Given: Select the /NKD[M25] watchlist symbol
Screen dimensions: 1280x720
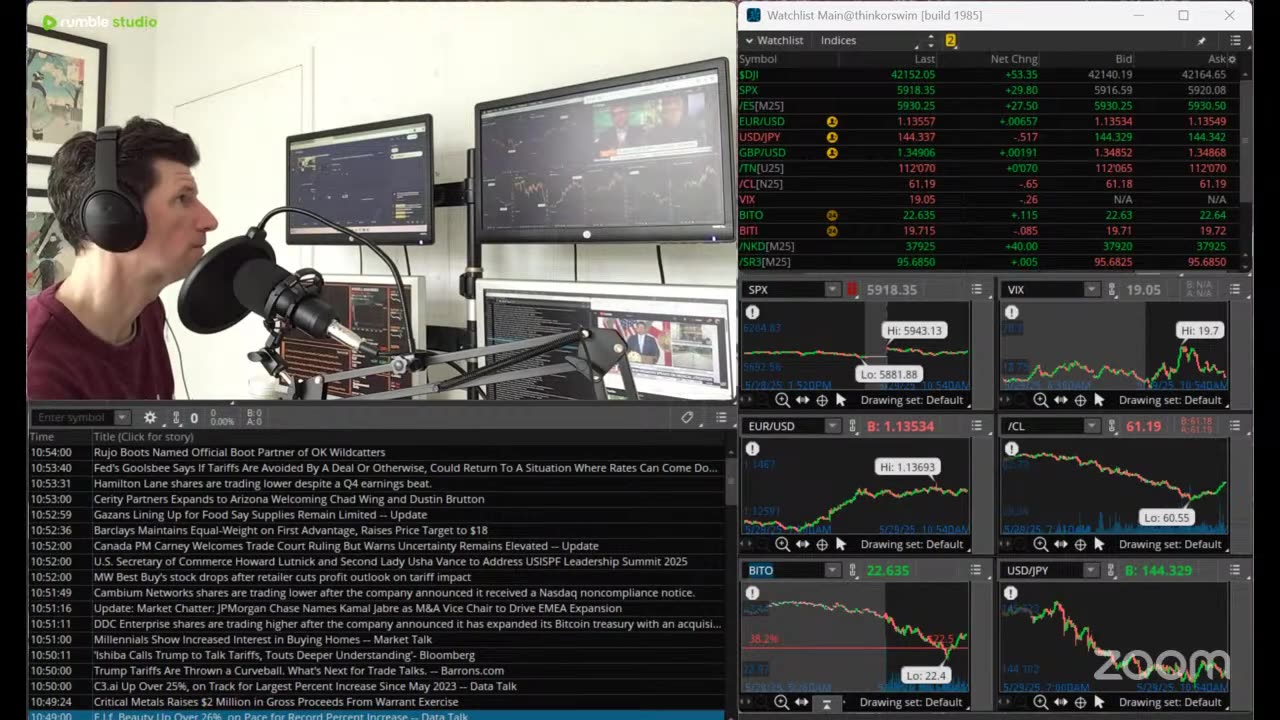Looking at the screenshot, I should point(767,246).
